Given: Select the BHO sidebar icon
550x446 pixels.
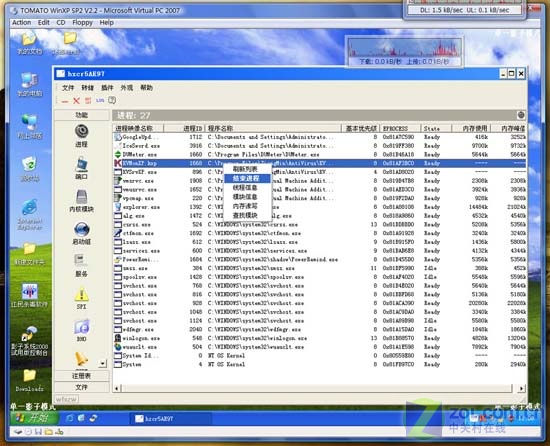Looking at the screenshot, I should (81, 330).
